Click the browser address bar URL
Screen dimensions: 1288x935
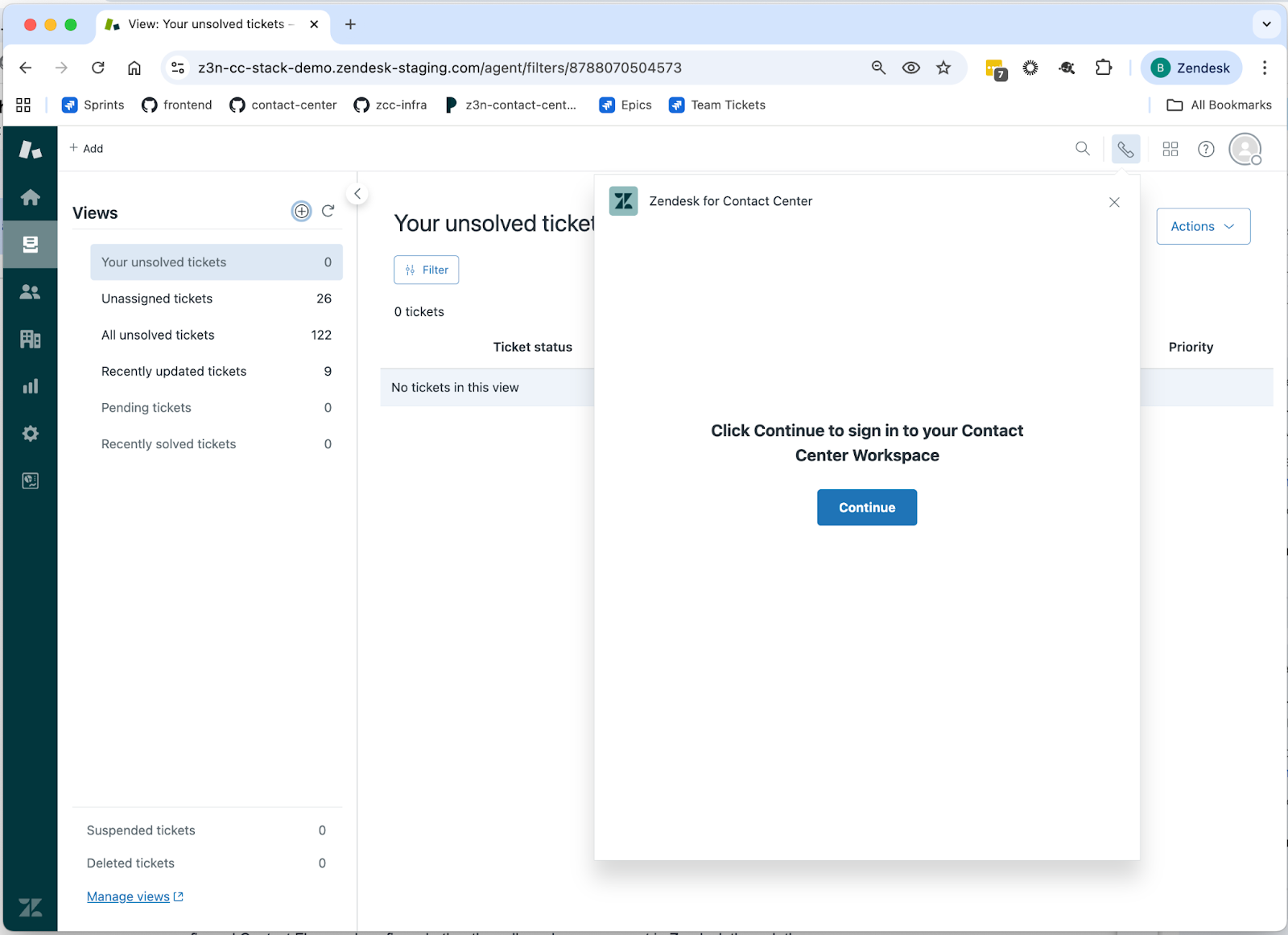tap(440, 68)
